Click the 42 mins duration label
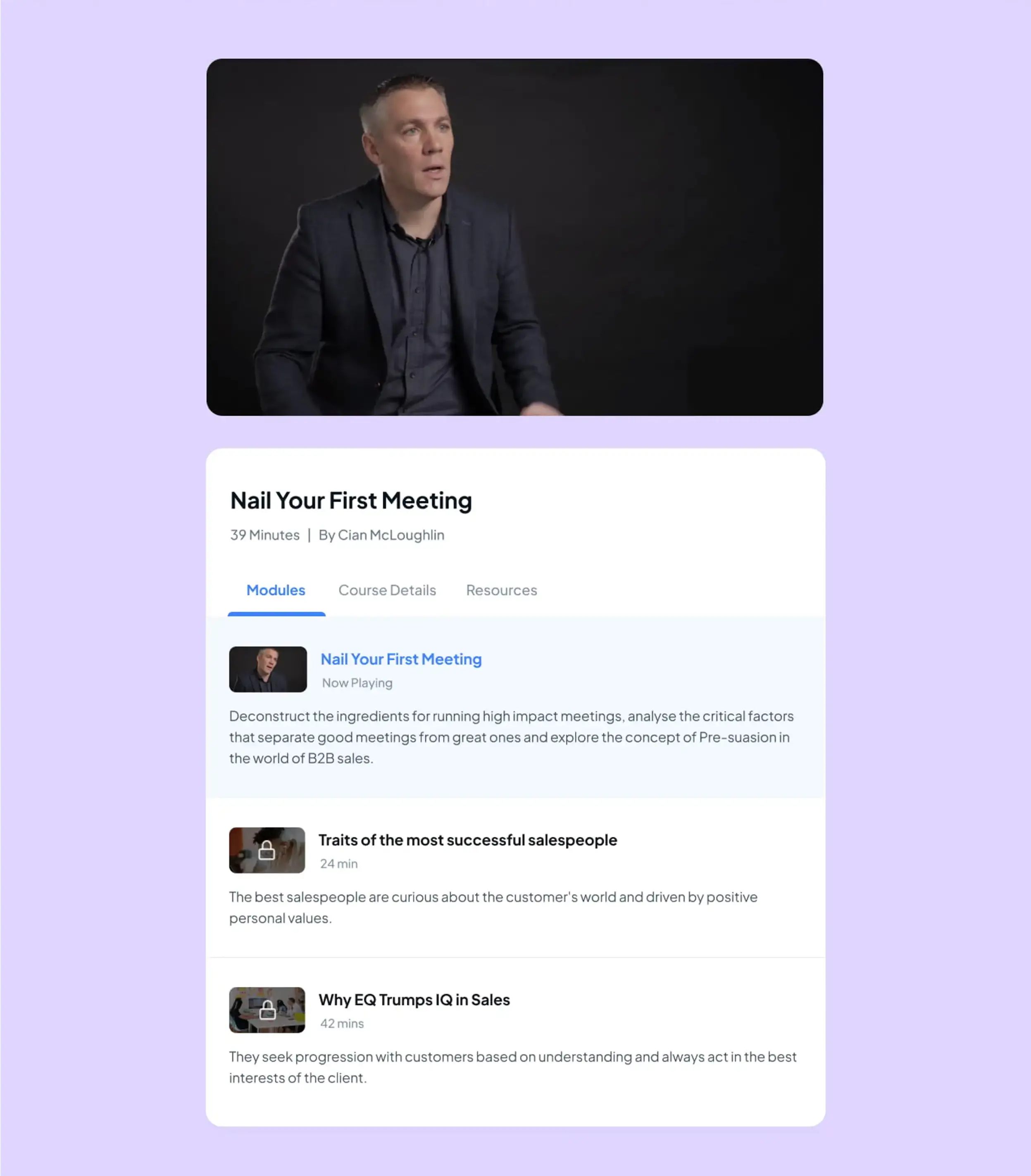The image size is (1031, 1176). (x=342, y=1024)
